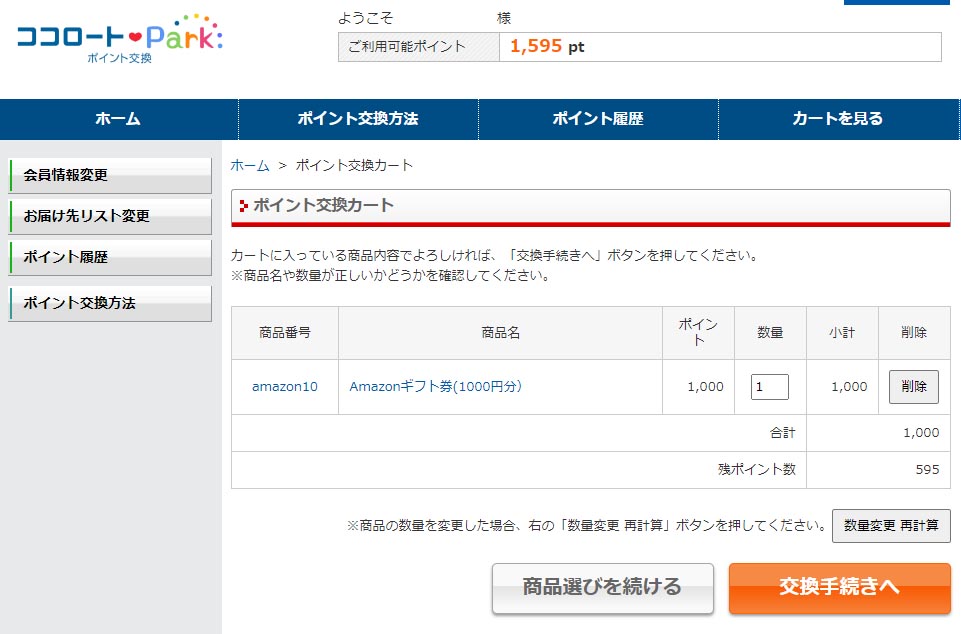
Task: Click the ご利用可能ポイント label
Action: [x=407, y=47]
